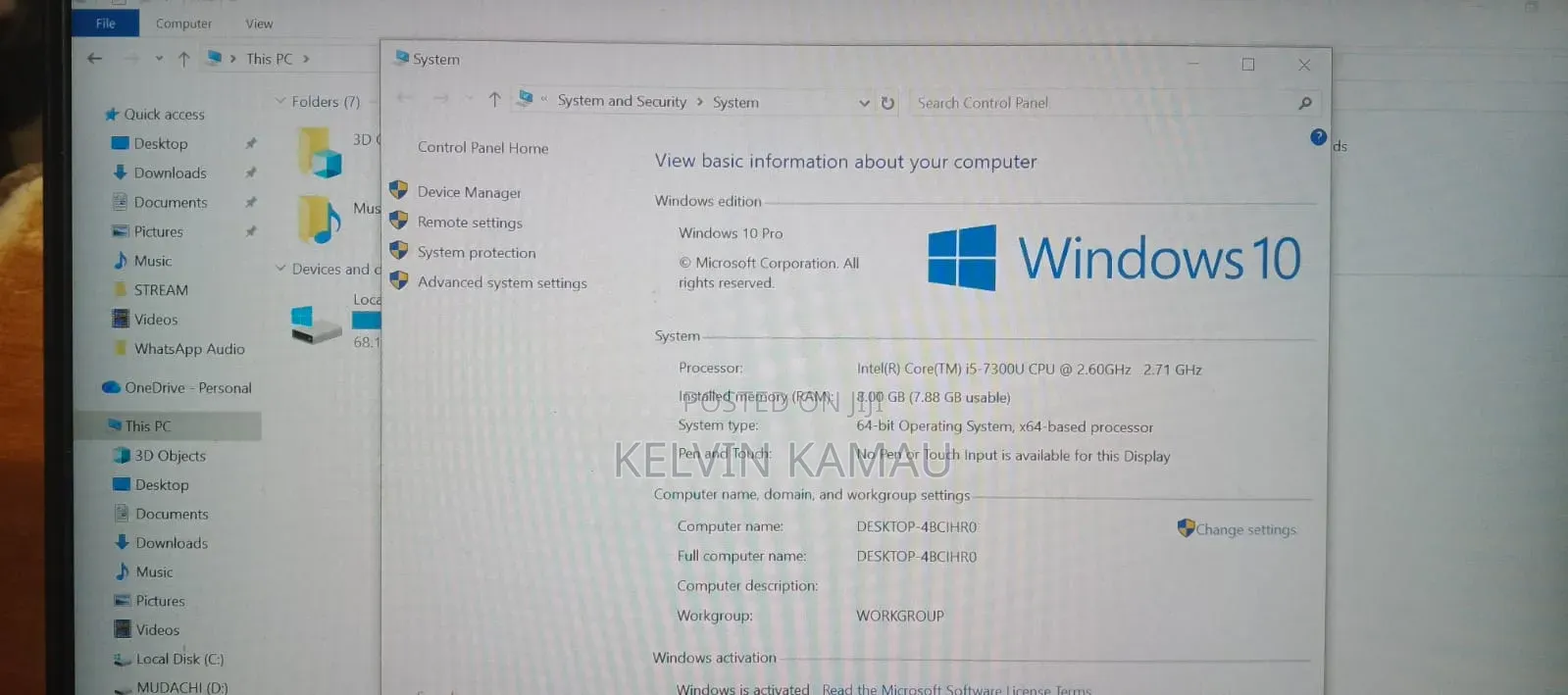Read the Microsoft Software License Terms link
The image size is (1568, 695).
(956, 689)
